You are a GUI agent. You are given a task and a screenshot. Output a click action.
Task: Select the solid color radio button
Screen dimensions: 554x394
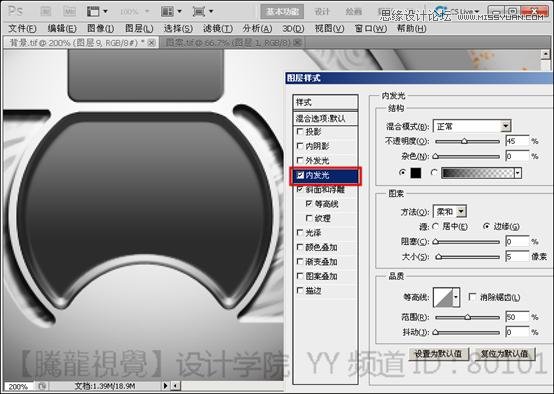tap(402, 172)
